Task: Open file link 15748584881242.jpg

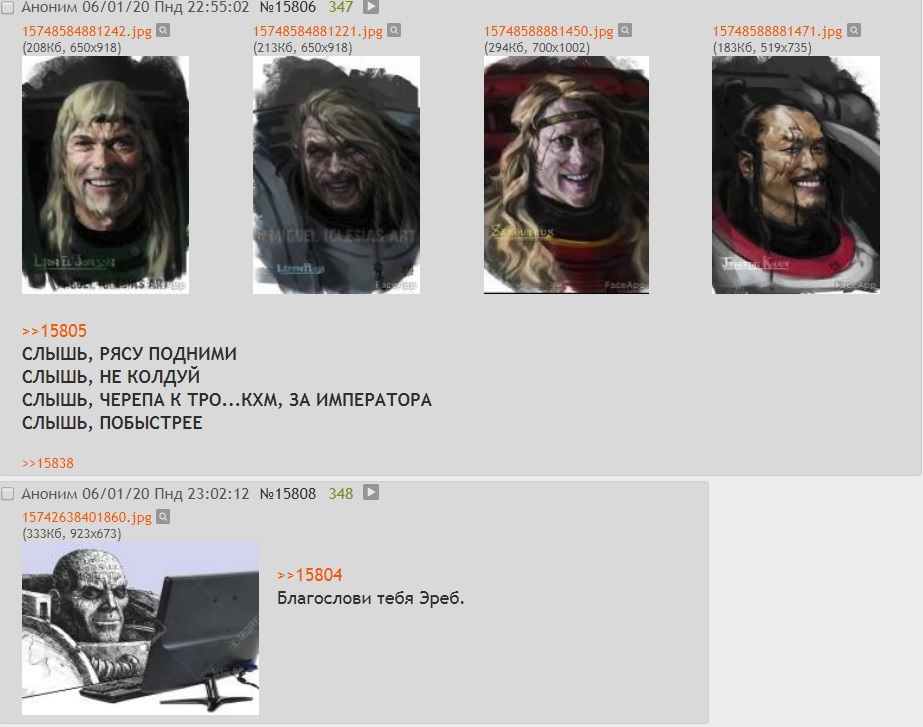Action: [87, 31]
